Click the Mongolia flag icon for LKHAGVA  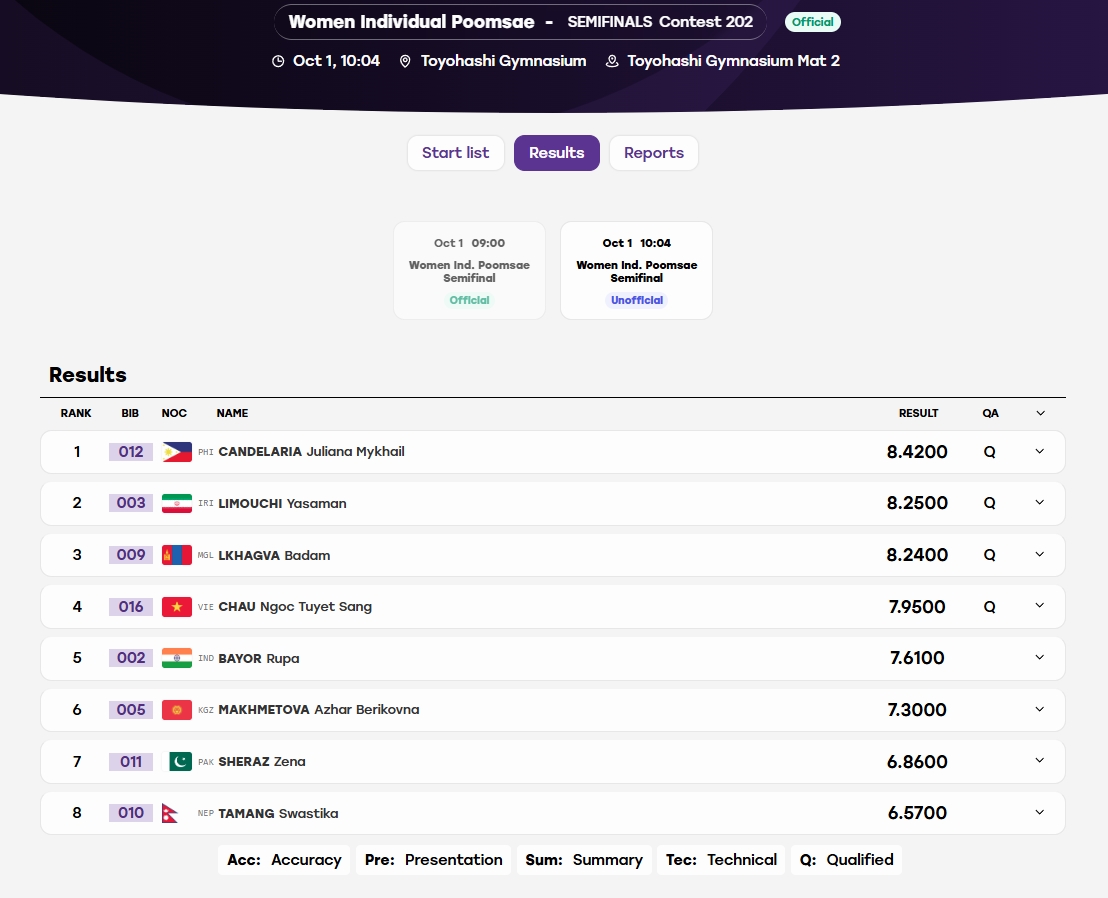177,555
